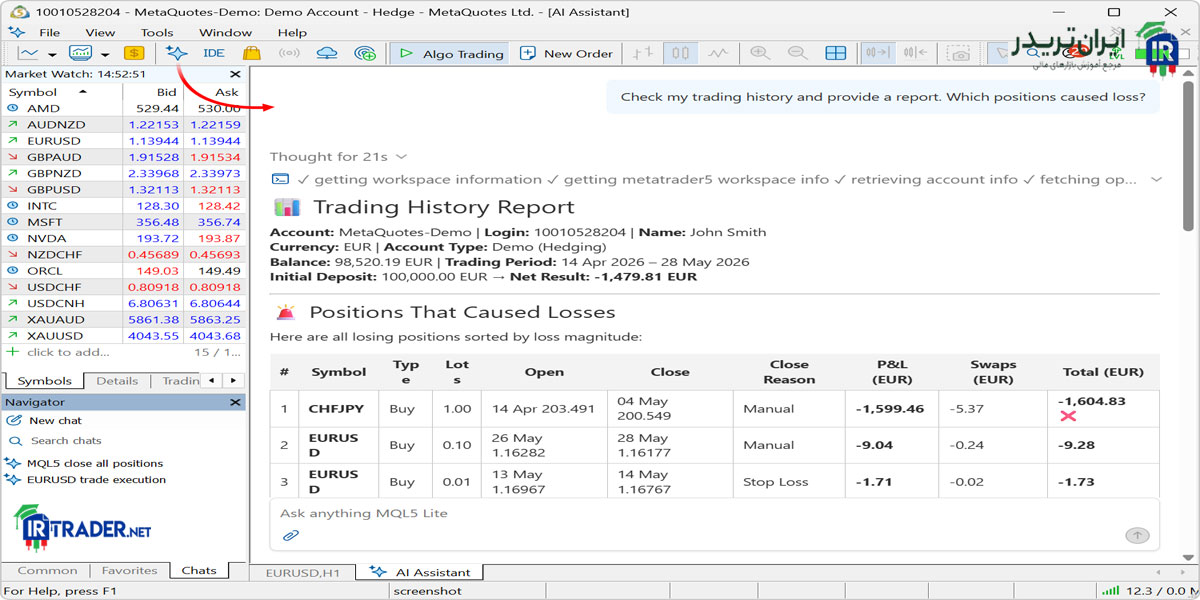Select the GBPAUD symbol row
This screenshot has height=600, width=1200.
click(123, 157)
